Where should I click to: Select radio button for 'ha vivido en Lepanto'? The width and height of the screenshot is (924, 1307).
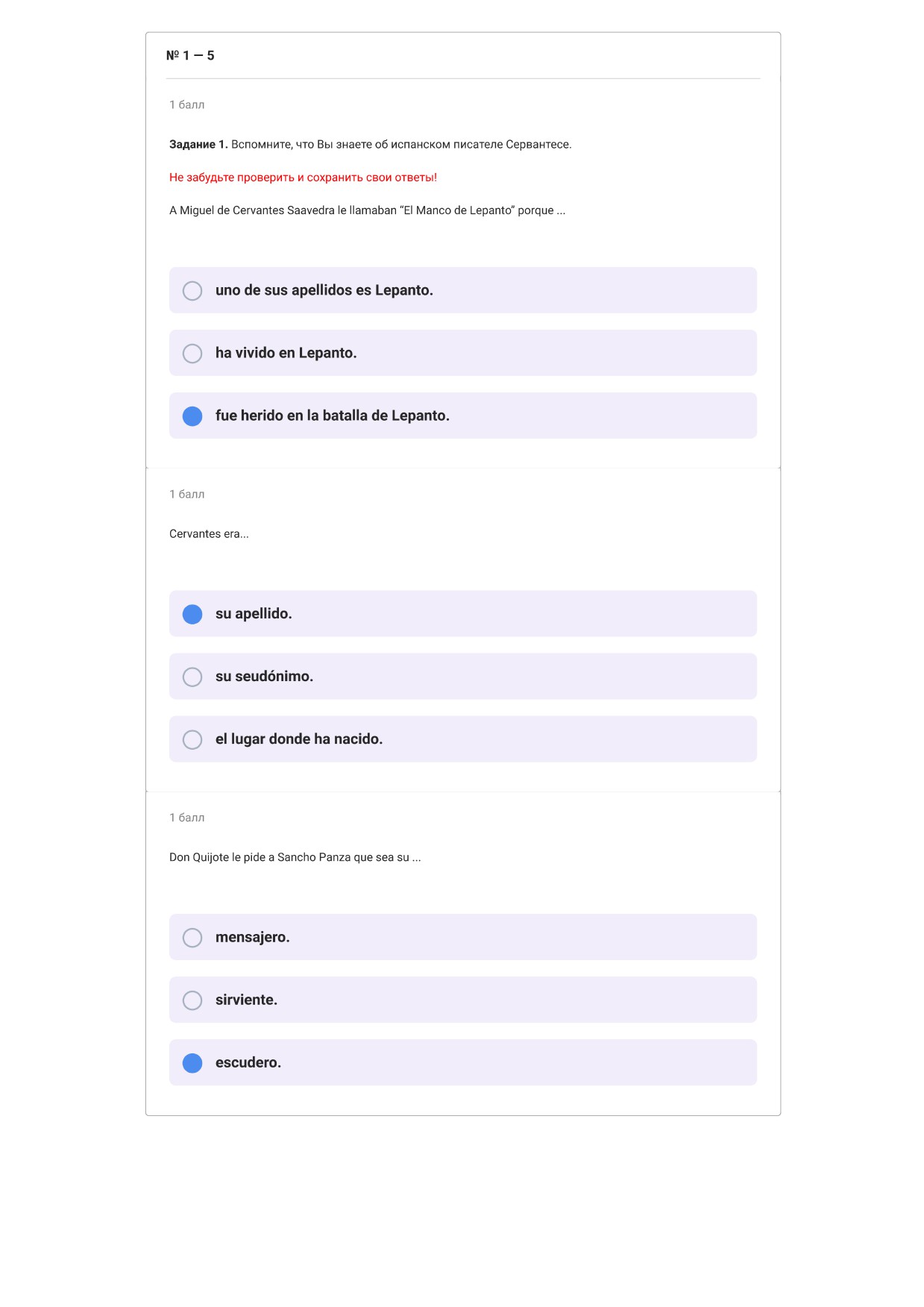click(192, 353)
